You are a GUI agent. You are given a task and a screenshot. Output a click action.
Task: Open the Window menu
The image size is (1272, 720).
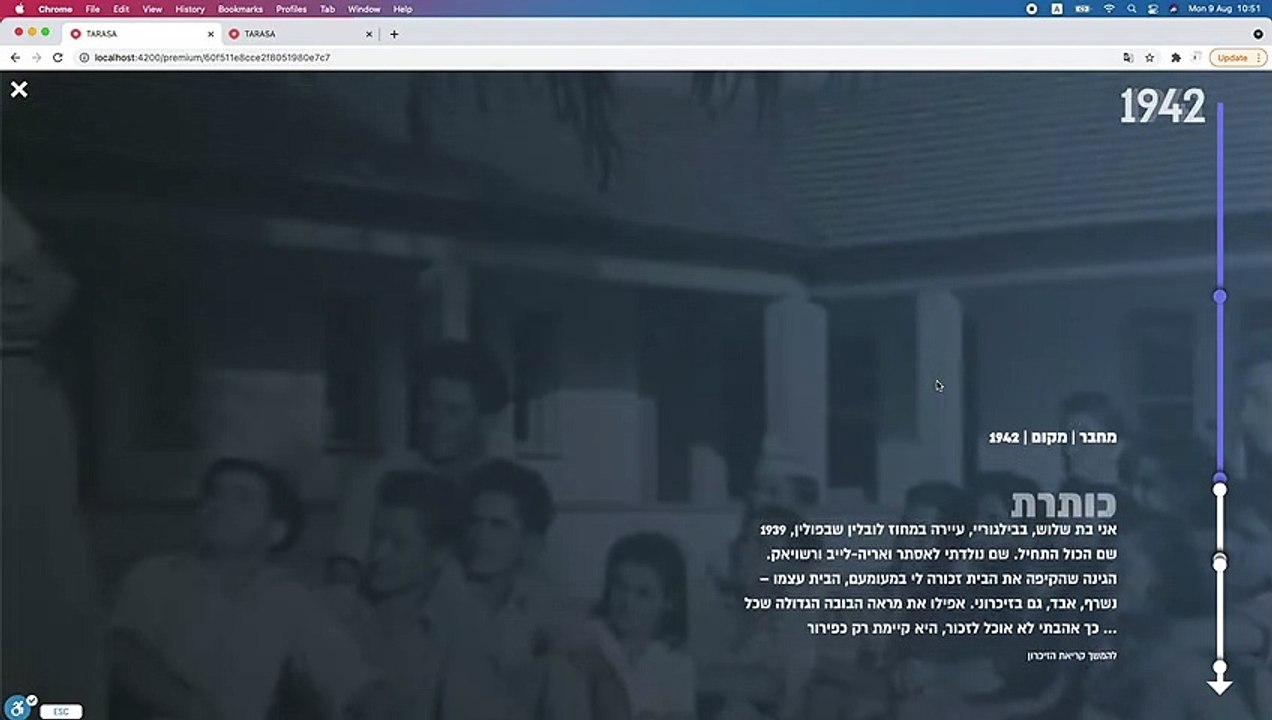tap(364, 9)
